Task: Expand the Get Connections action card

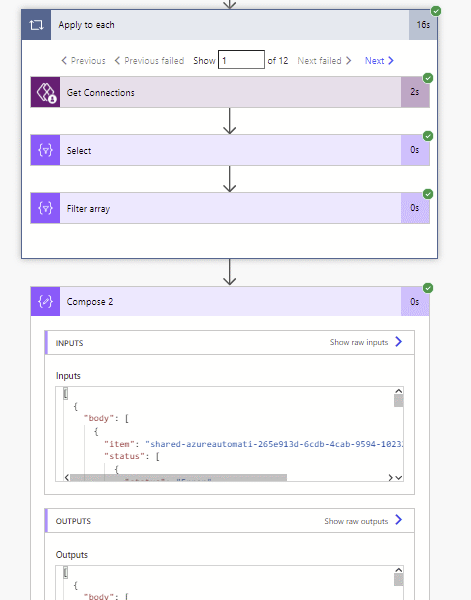Action: click(x=230, y=92)
